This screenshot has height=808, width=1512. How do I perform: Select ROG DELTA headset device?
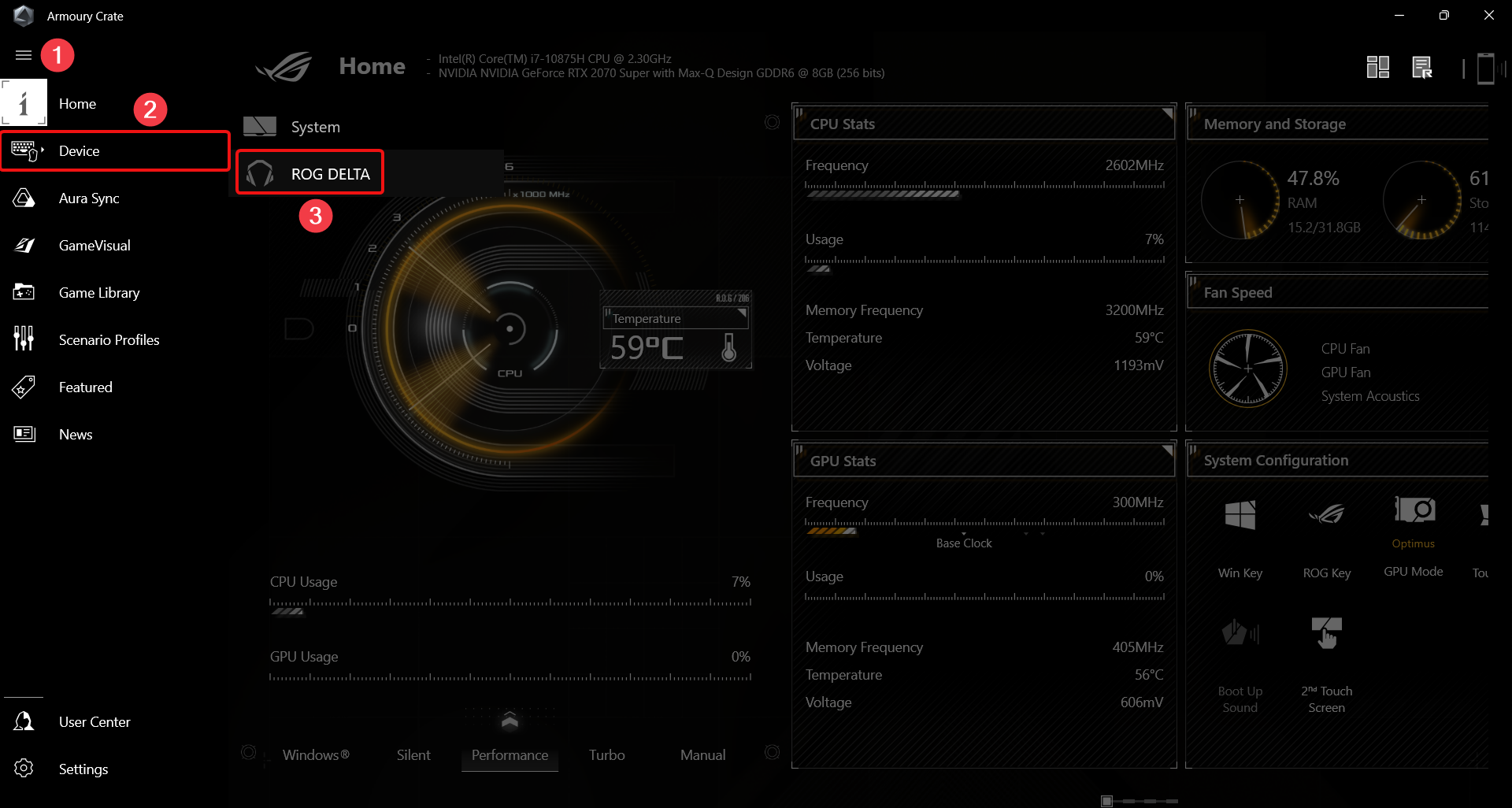[309, 172]
